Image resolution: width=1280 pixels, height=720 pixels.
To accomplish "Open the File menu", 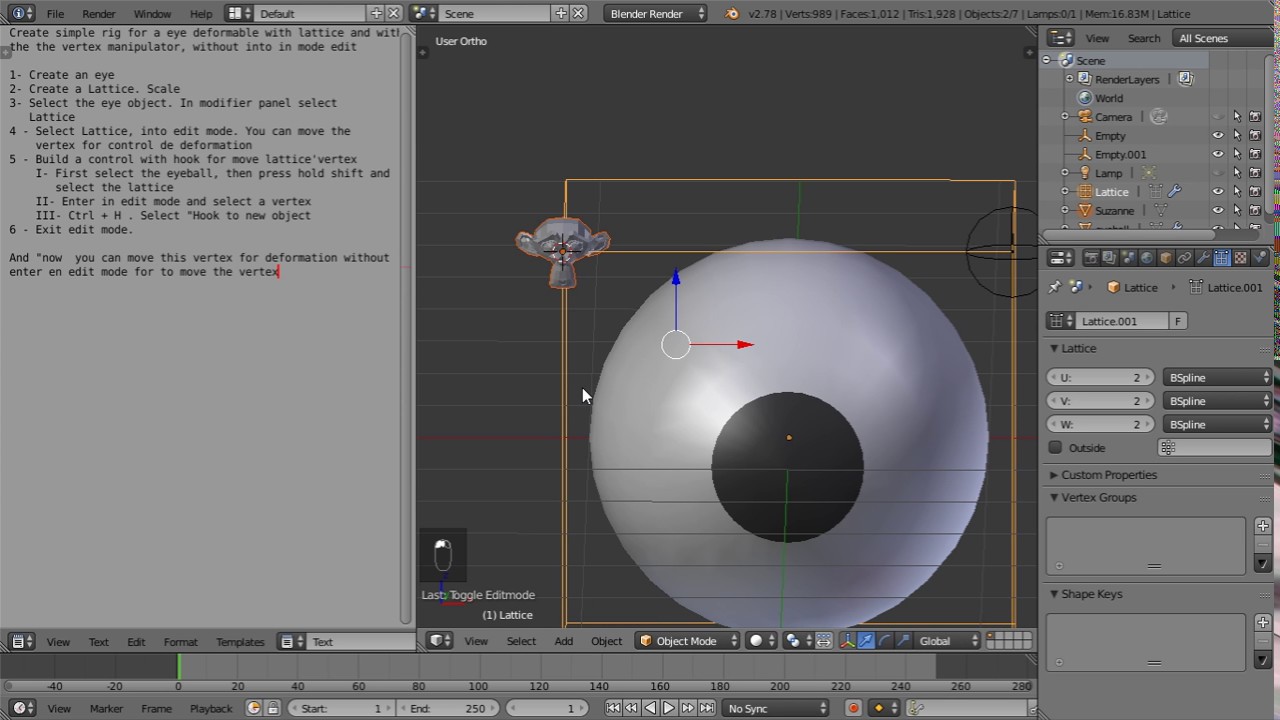I will pyautogui.click(x=55, y=13).
